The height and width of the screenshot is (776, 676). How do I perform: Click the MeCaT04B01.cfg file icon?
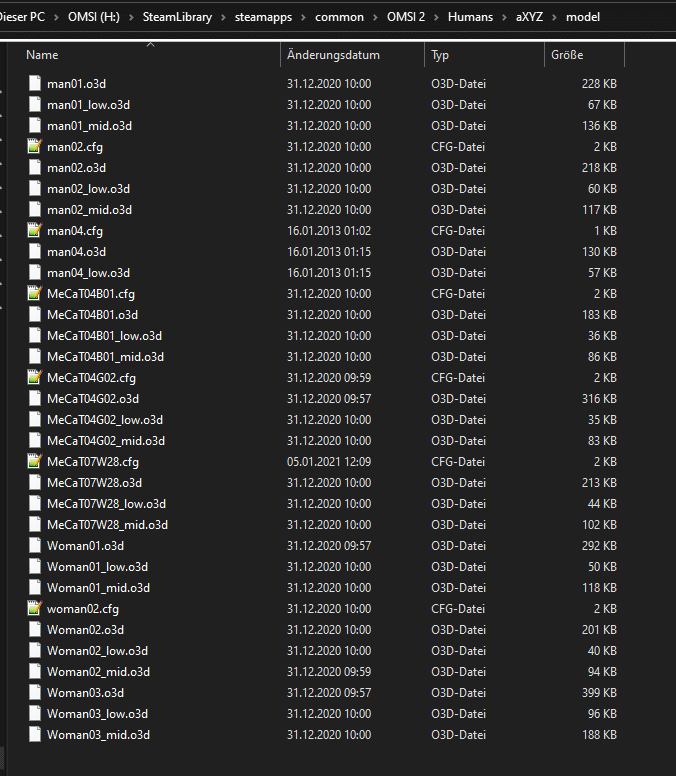[x=35, y=294]
